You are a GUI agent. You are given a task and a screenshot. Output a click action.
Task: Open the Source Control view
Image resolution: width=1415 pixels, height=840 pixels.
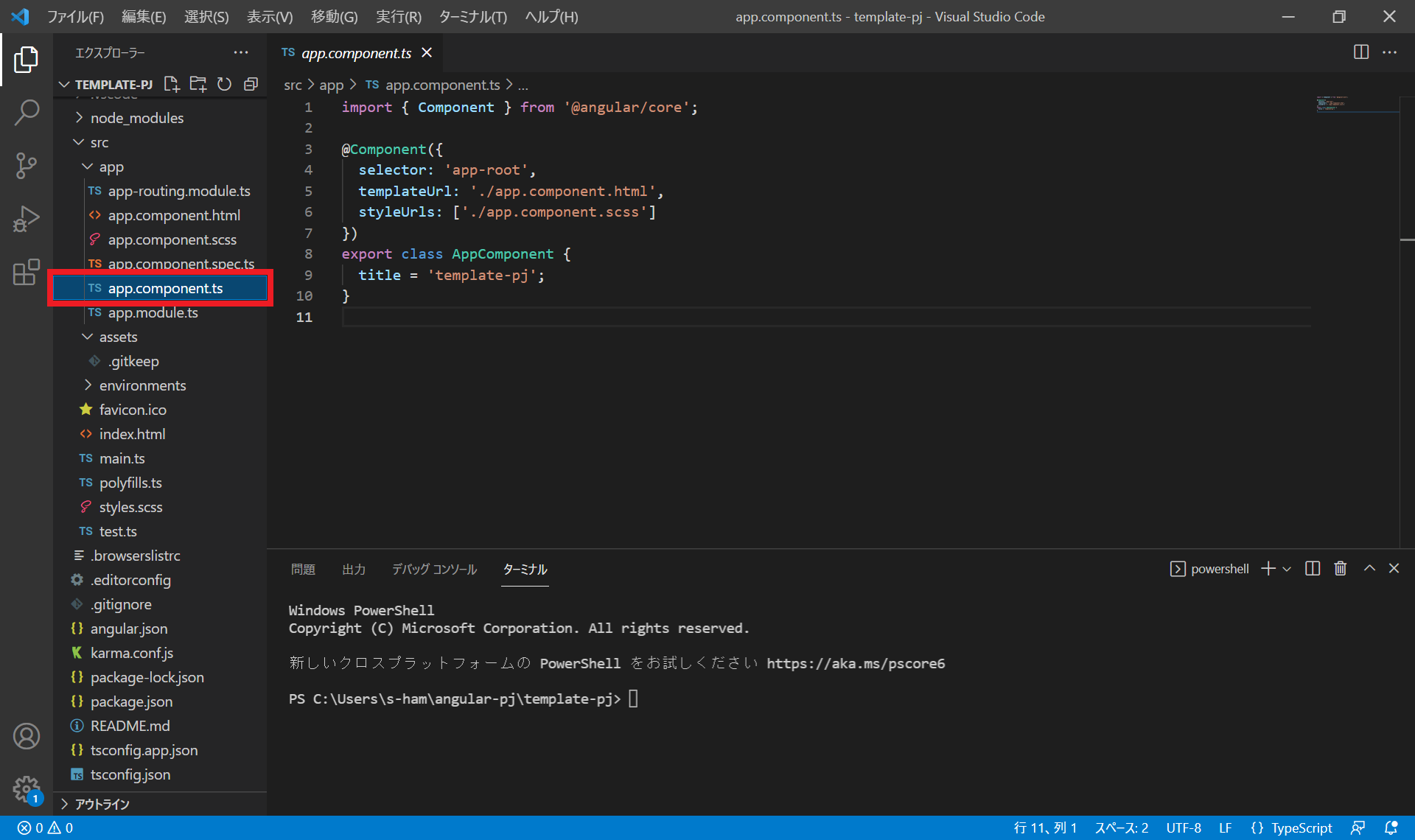(27, 166)
